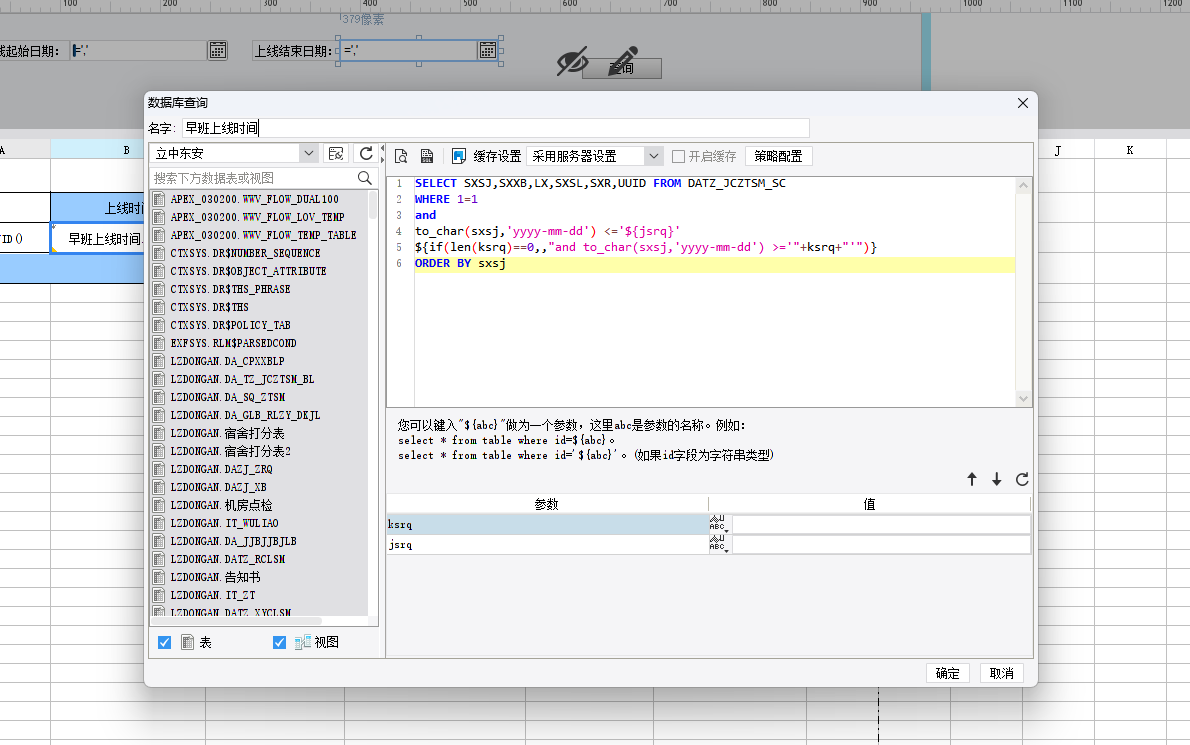Move parameter up with the up arrow
This screenshot has width=1190, height=745.
972,479
